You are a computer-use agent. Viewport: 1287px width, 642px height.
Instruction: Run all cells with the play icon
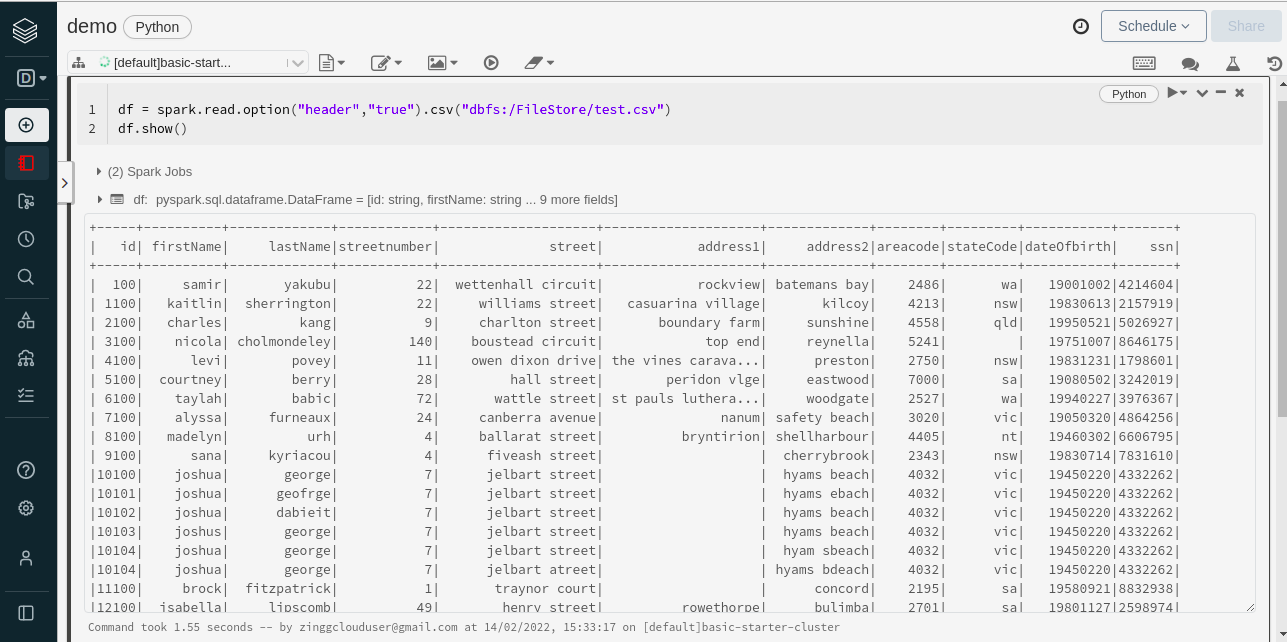(x=491, y=62)
